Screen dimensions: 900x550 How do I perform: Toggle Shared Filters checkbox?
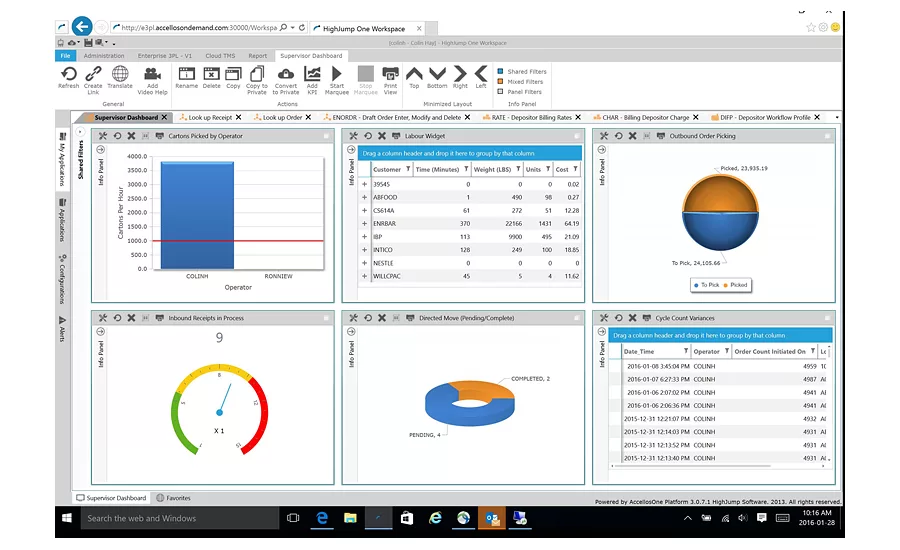[x=501, y=71]
